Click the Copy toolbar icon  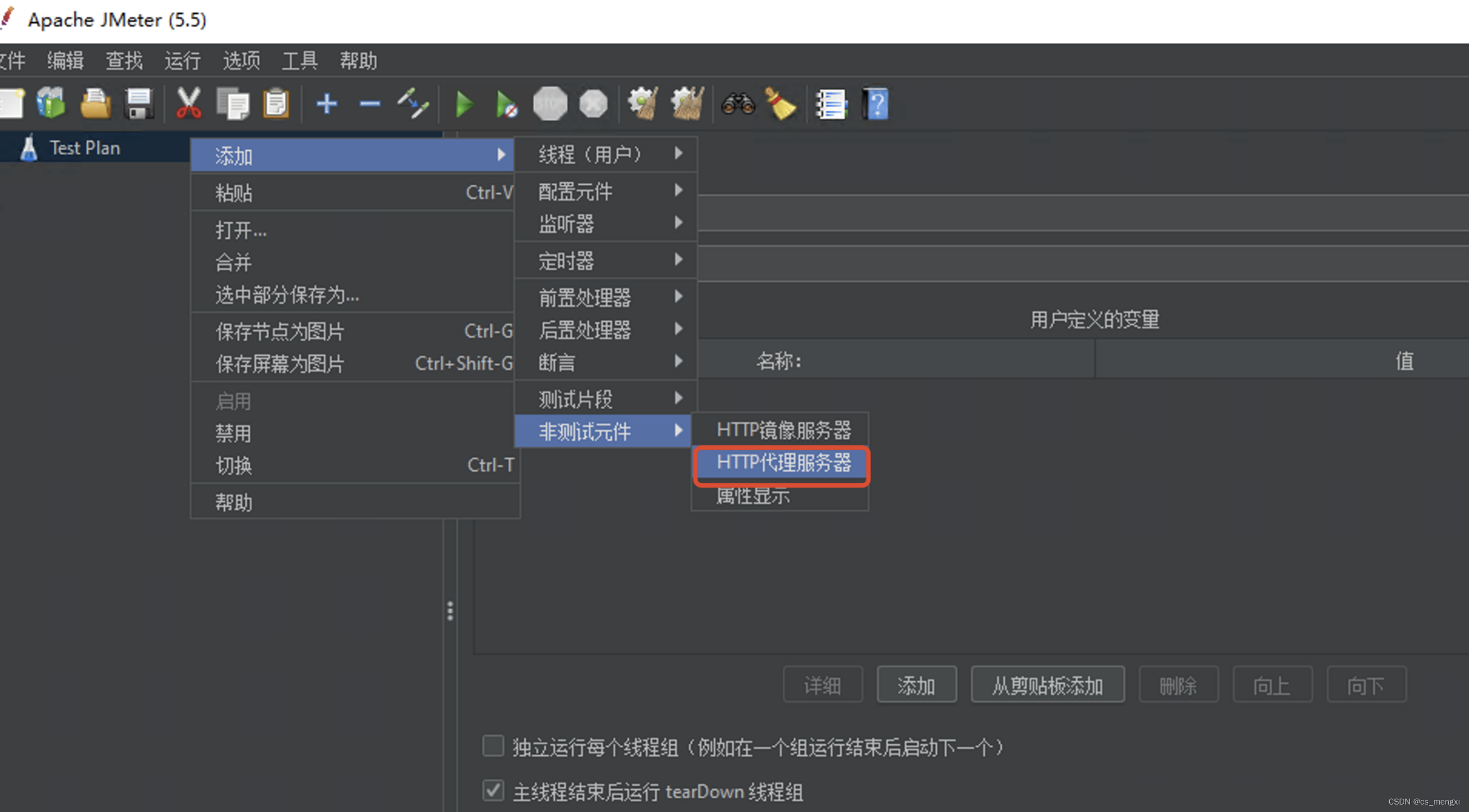[x=233, y=104]
